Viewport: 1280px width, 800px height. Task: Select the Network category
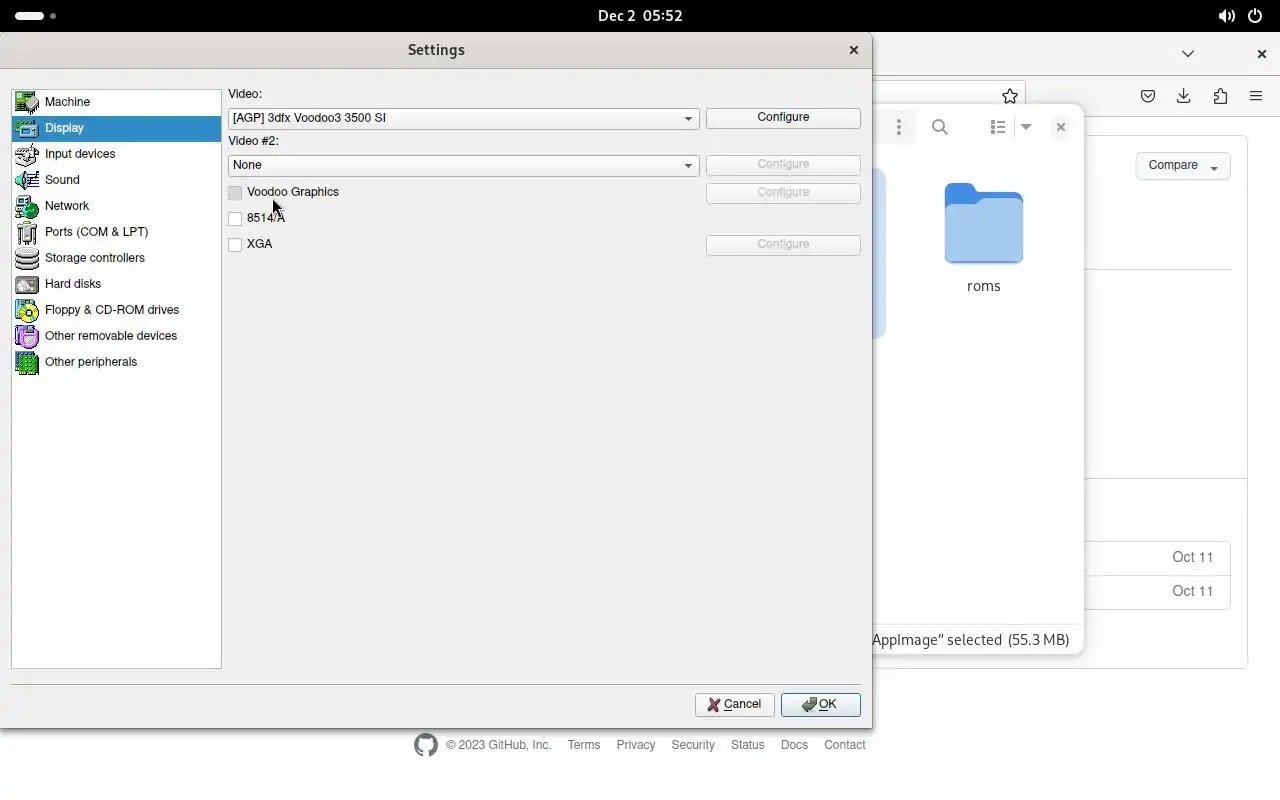pos(116,206)
